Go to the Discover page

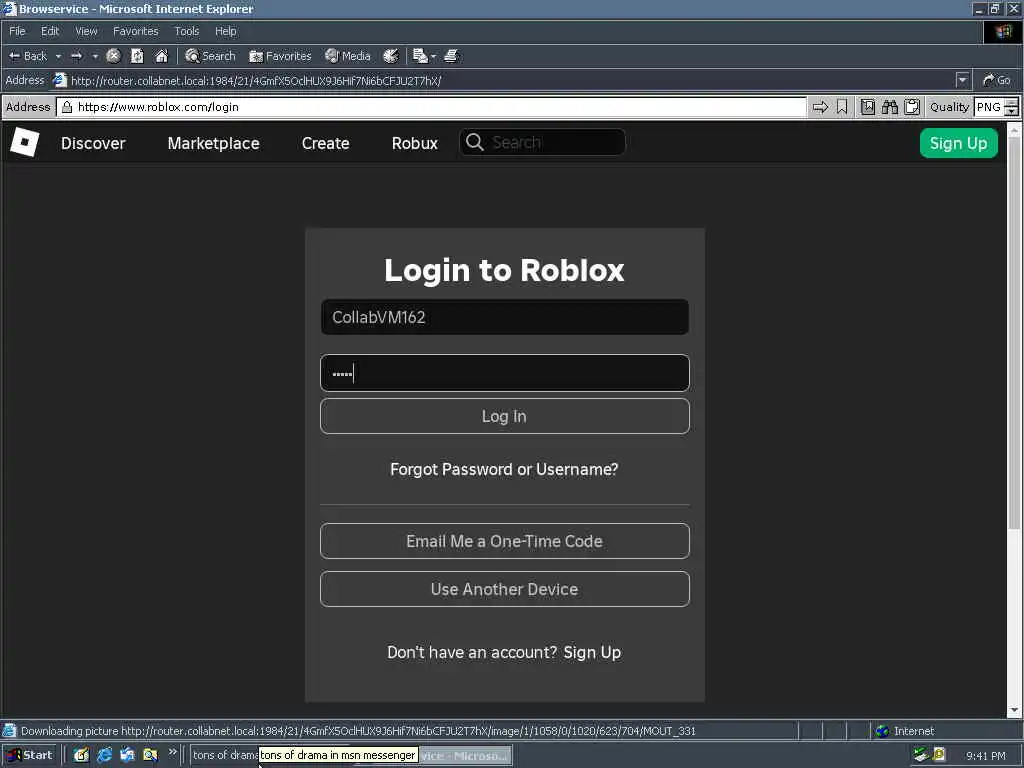[x=93, y=143]
